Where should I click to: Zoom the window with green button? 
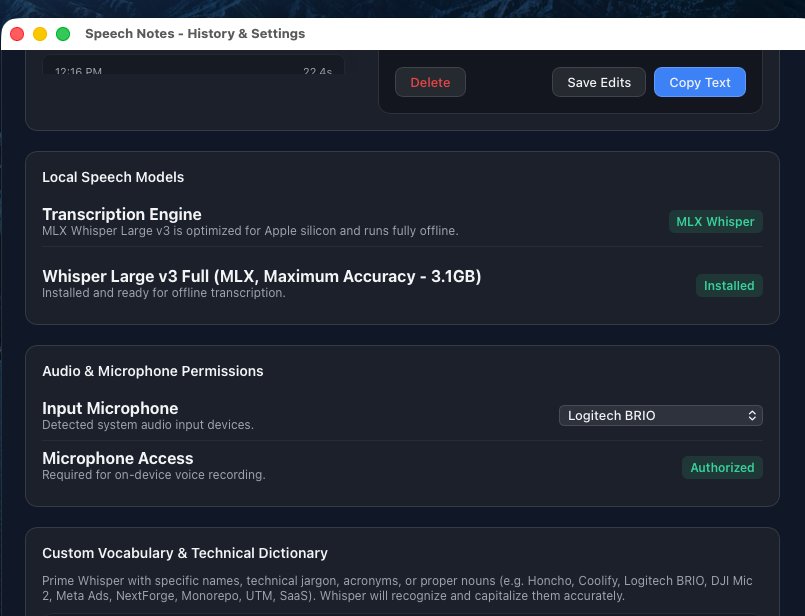coord(63,34)
